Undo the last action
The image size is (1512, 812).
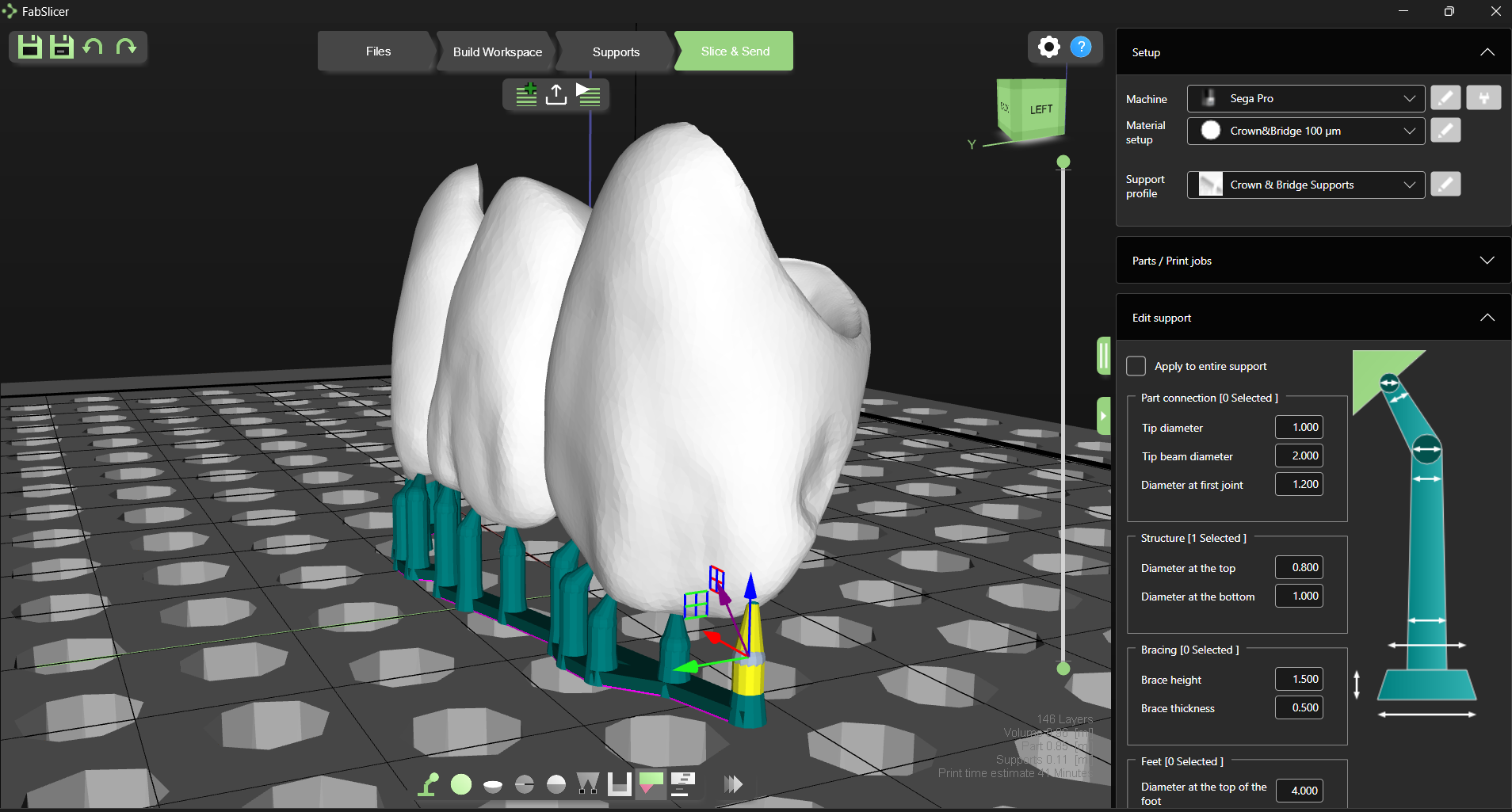(94, 47)
